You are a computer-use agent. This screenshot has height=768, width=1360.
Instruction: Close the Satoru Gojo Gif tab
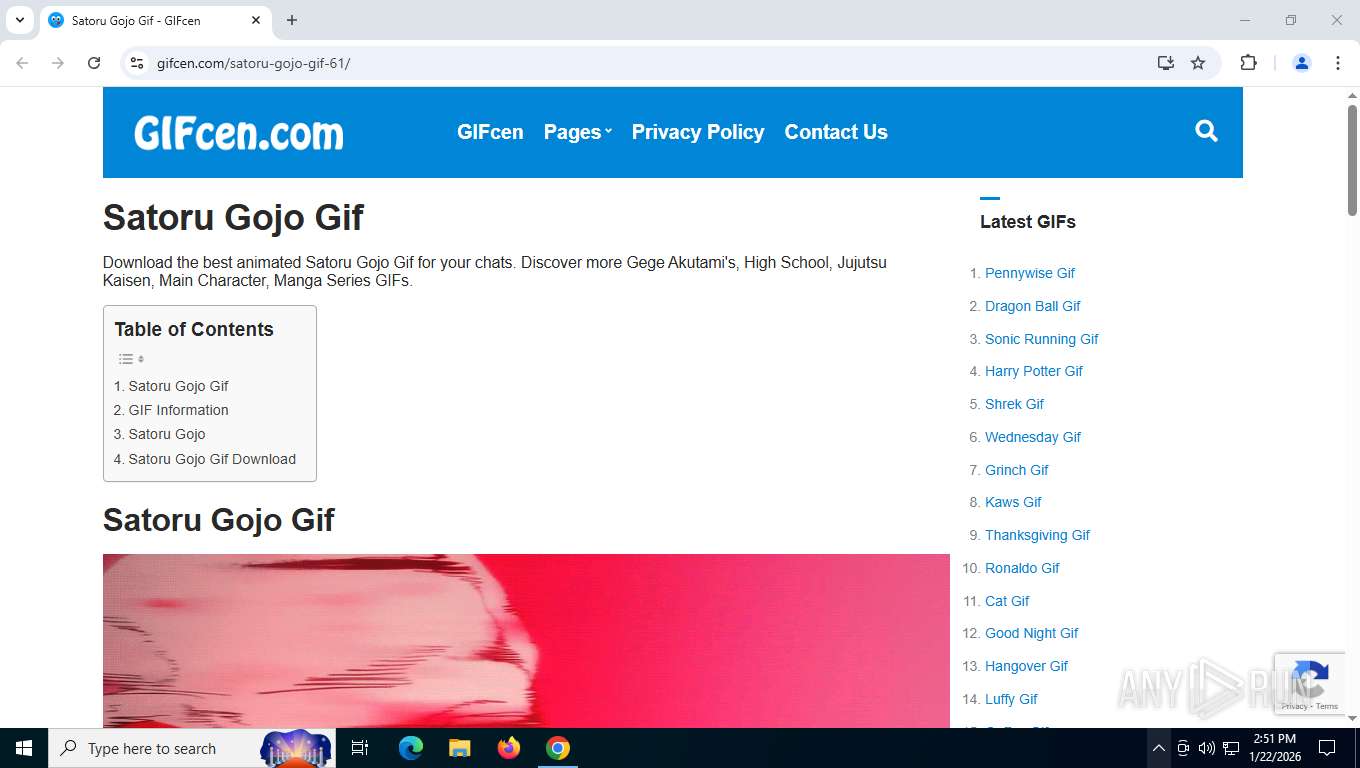tap(256, 20)
